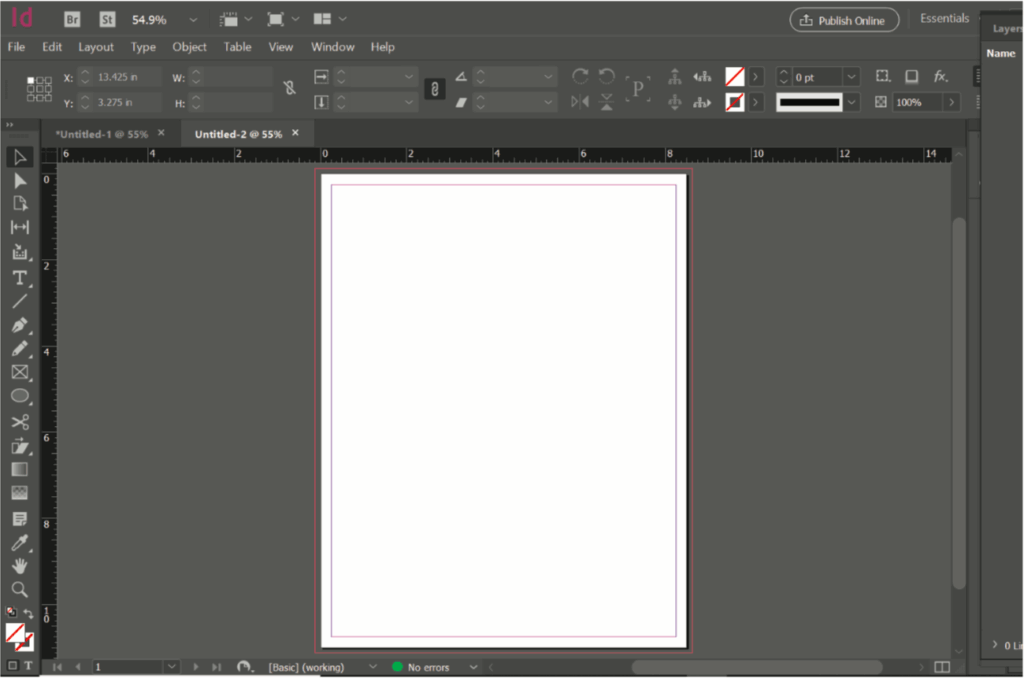Click the Publish Online button
The height and width of the screenshot is (678, 1024).
click(843, 19)
